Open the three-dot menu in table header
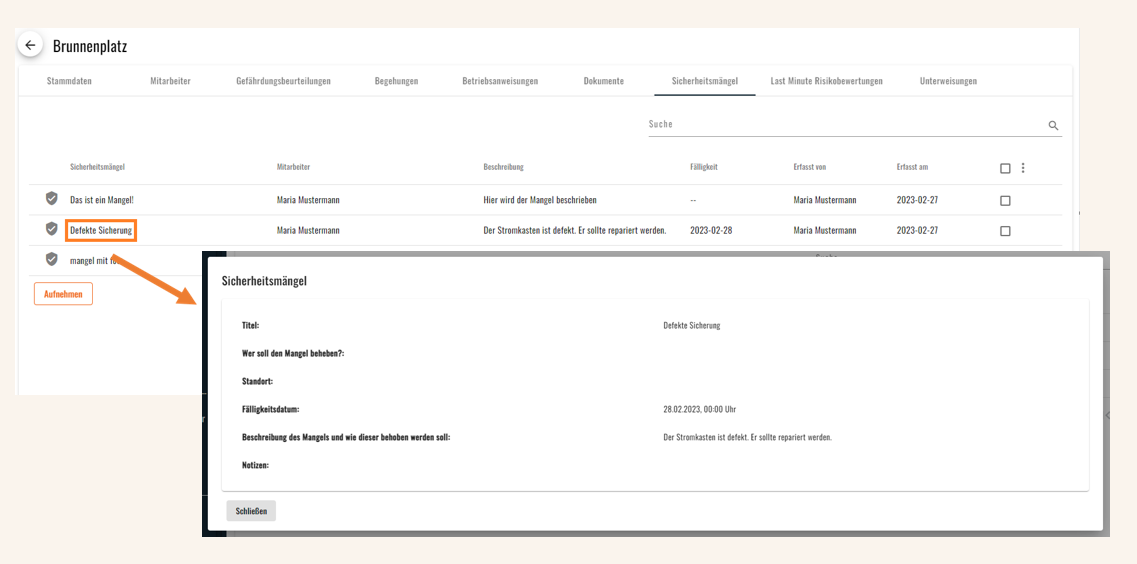 click(x=1022, y=168)
